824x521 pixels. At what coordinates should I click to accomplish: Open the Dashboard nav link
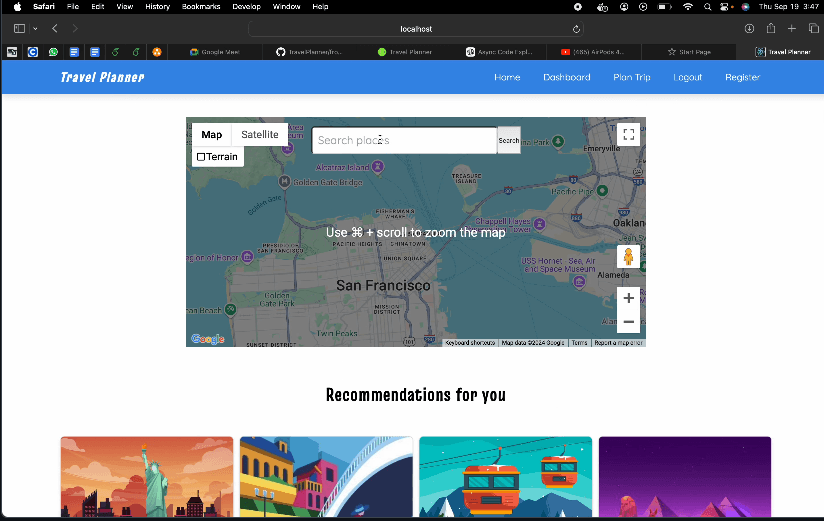[x=566, y=77]
